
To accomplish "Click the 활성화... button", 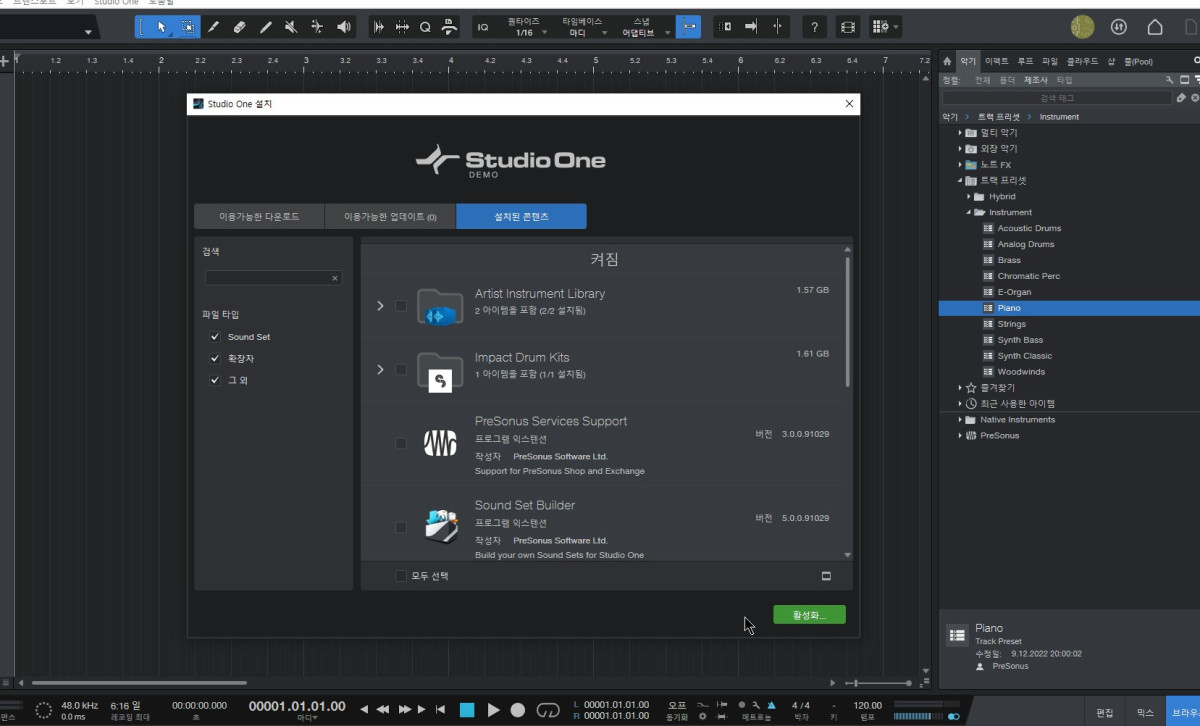I will coord(809,615).
